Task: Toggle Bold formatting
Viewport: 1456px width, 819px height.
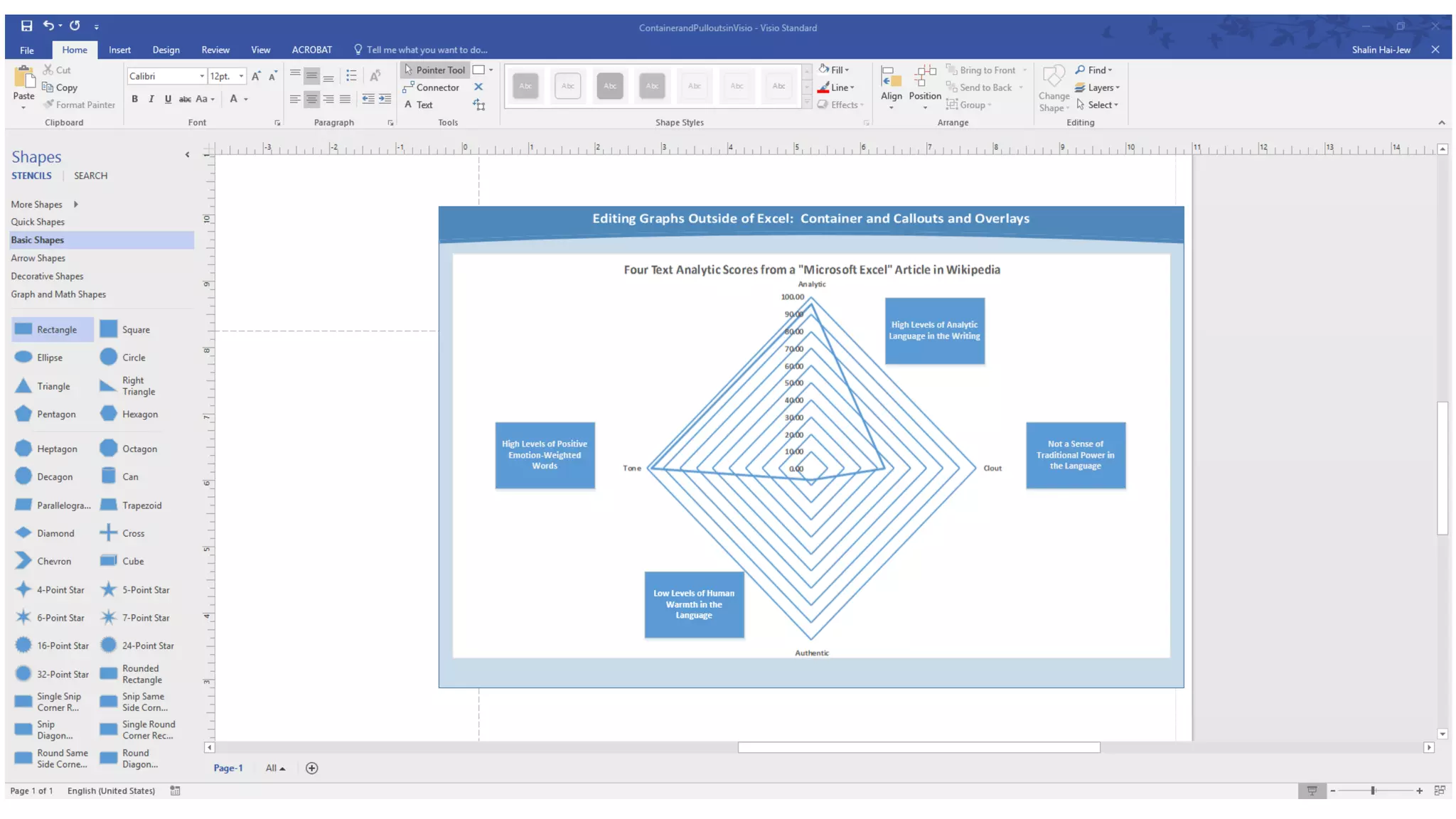Action: point(134,99)
